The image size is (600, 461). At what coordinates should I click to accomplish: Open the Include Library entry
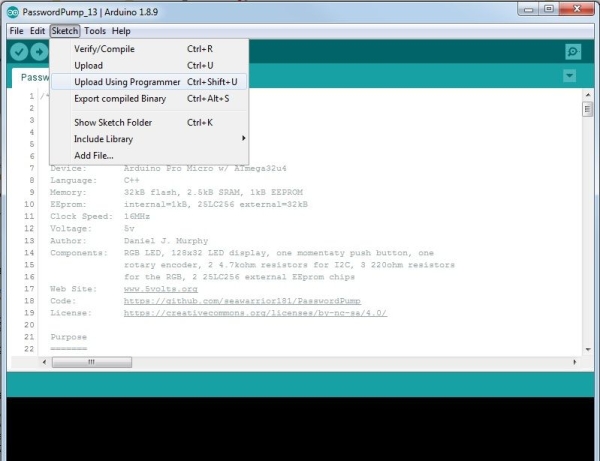(149, 139)
